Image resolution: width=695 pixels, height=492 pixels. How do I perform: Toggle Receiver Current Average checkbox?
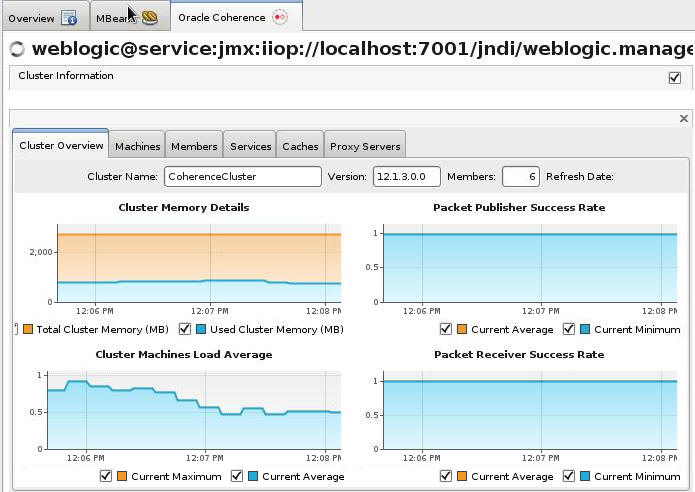[x=446, y=476]
